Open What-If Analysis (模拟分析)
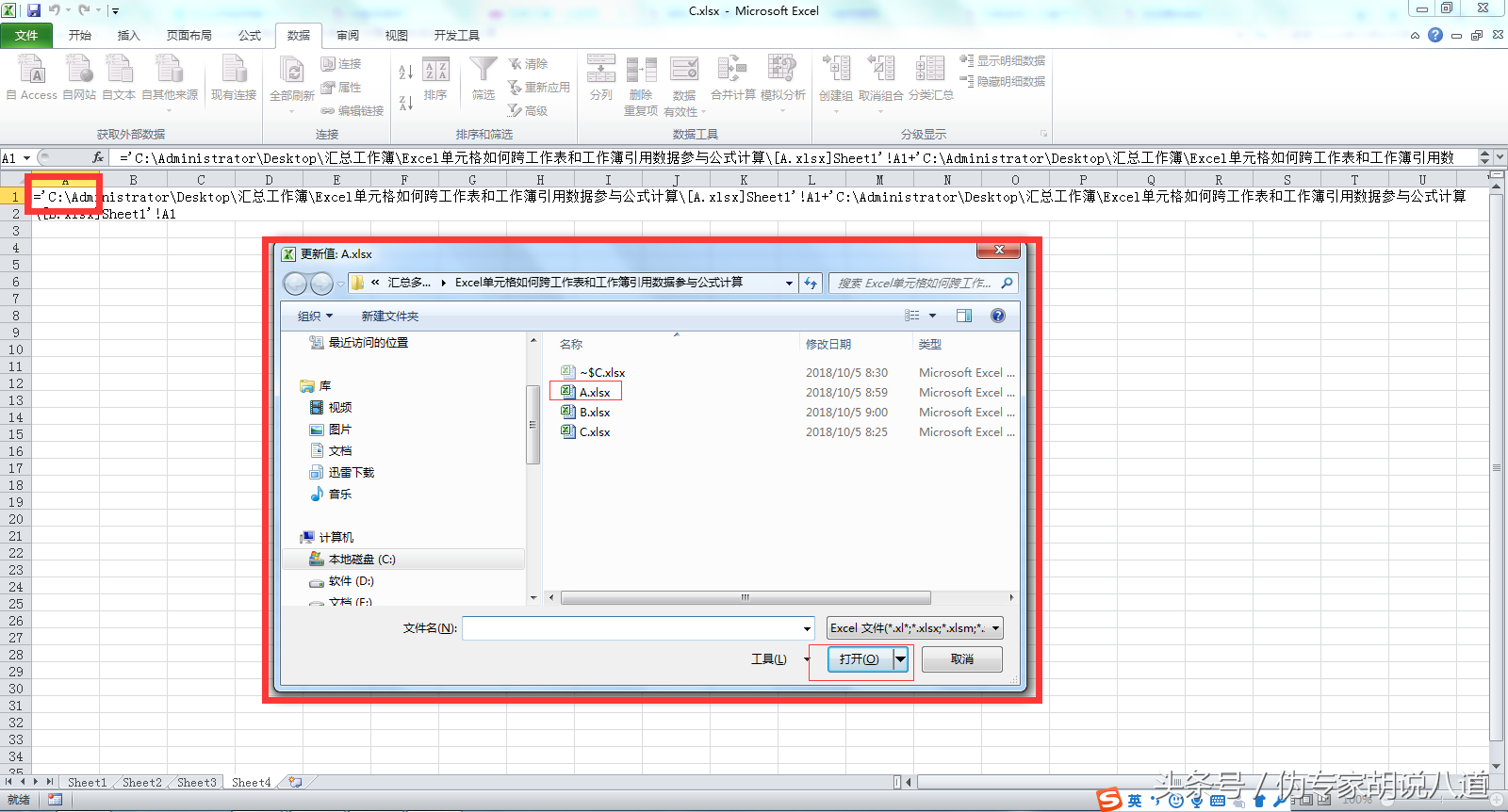Viewport: 1508px width, 812px height. click(783, 83)
